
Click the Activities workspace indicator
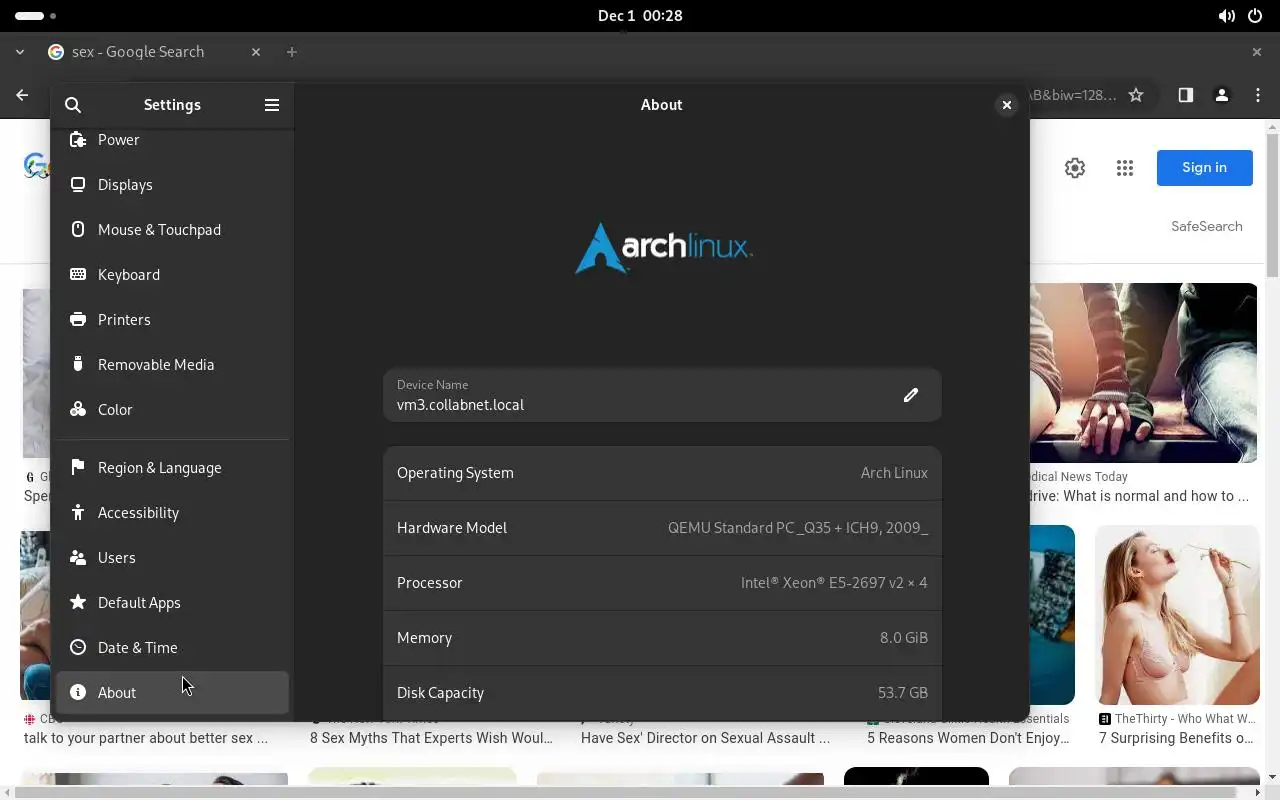click(x=35, y=16)
